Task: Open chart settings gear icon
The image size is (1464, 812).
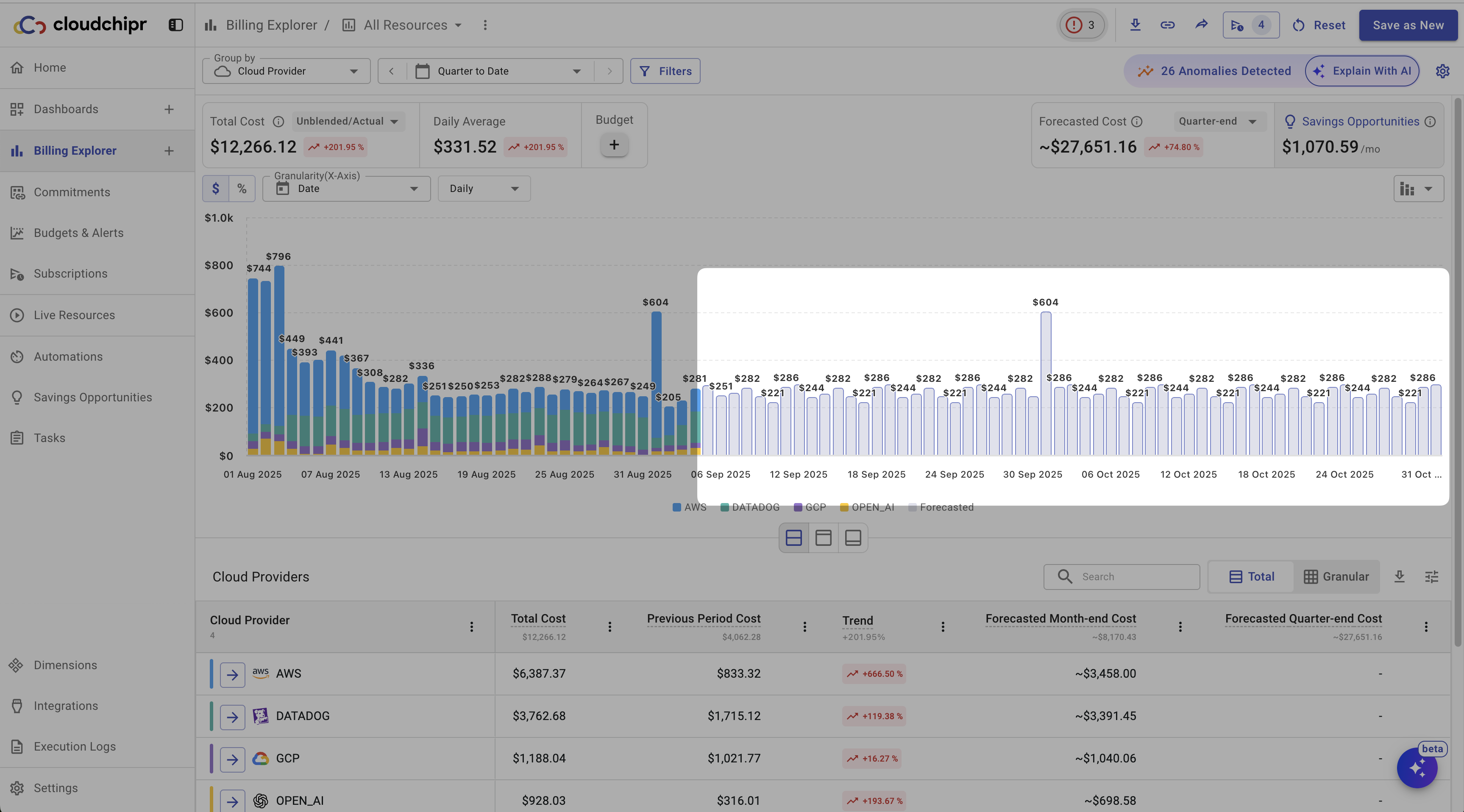Action: [1442, 71]
